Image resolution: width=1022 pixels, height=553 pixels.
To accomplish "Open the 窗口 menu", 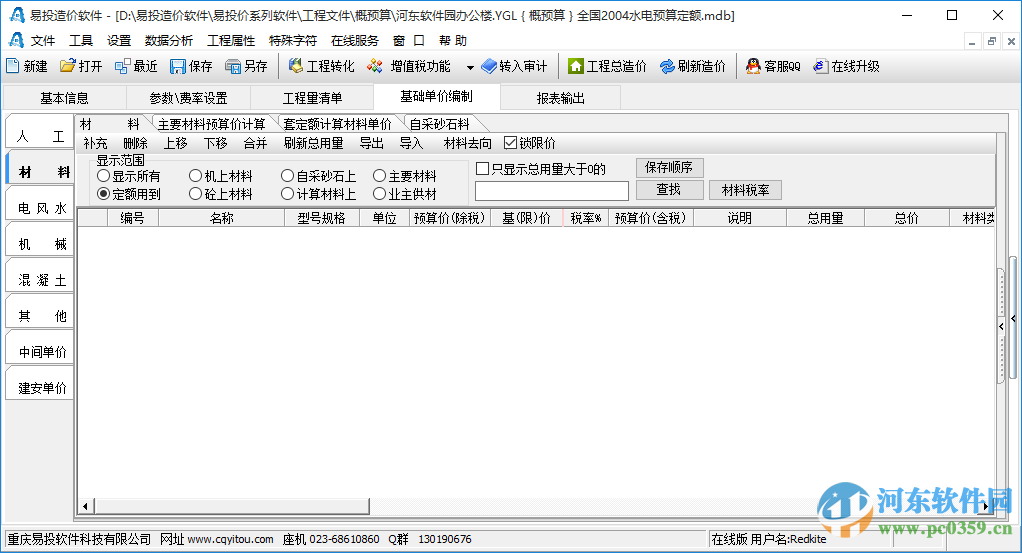I will (x=409, y=40).
